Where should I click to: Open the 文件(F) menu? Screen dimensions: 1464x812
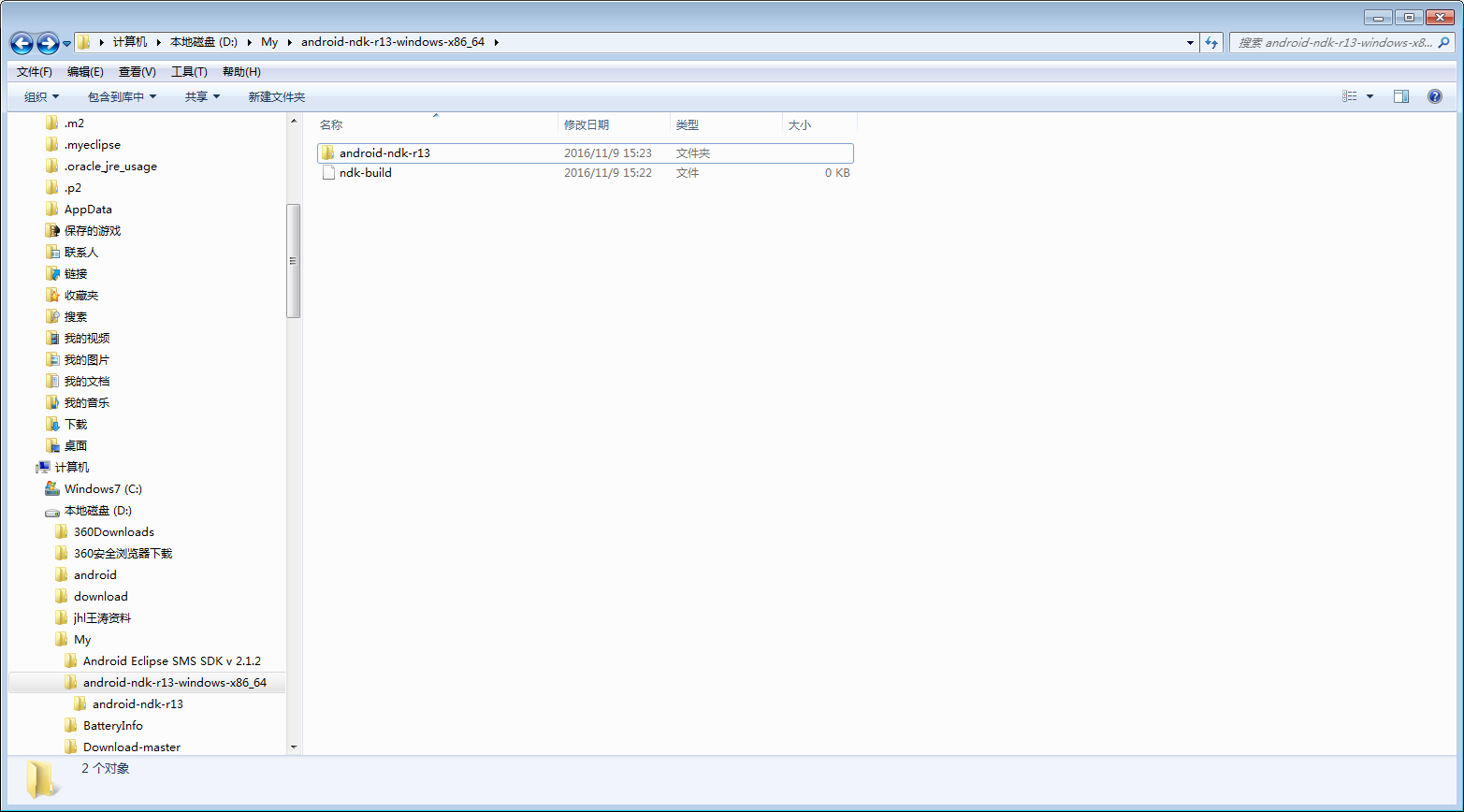point(35,72)
